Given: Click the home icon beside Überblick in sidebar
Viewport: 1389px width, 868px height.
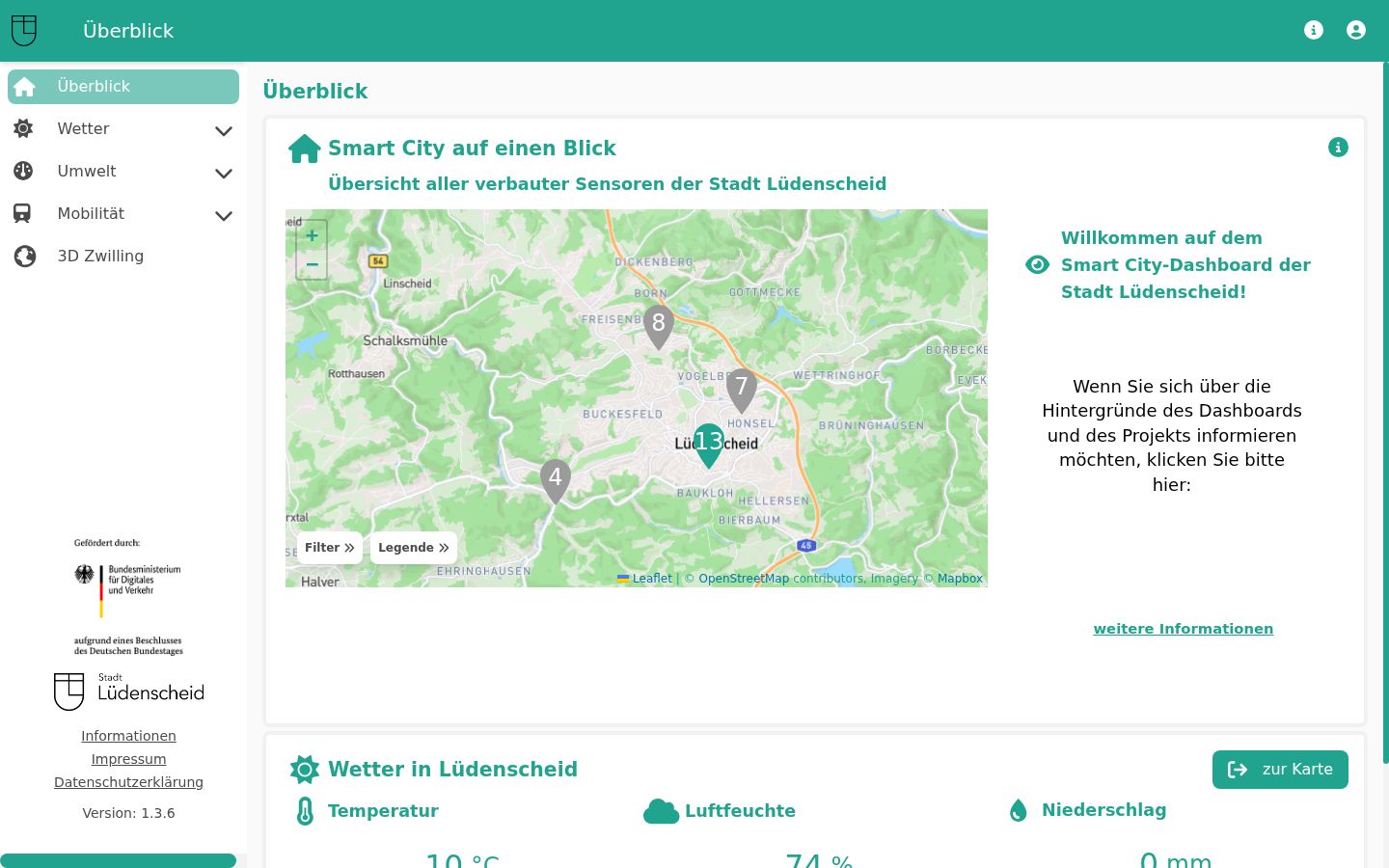Looking at the screenshot, I should point(24,87).
